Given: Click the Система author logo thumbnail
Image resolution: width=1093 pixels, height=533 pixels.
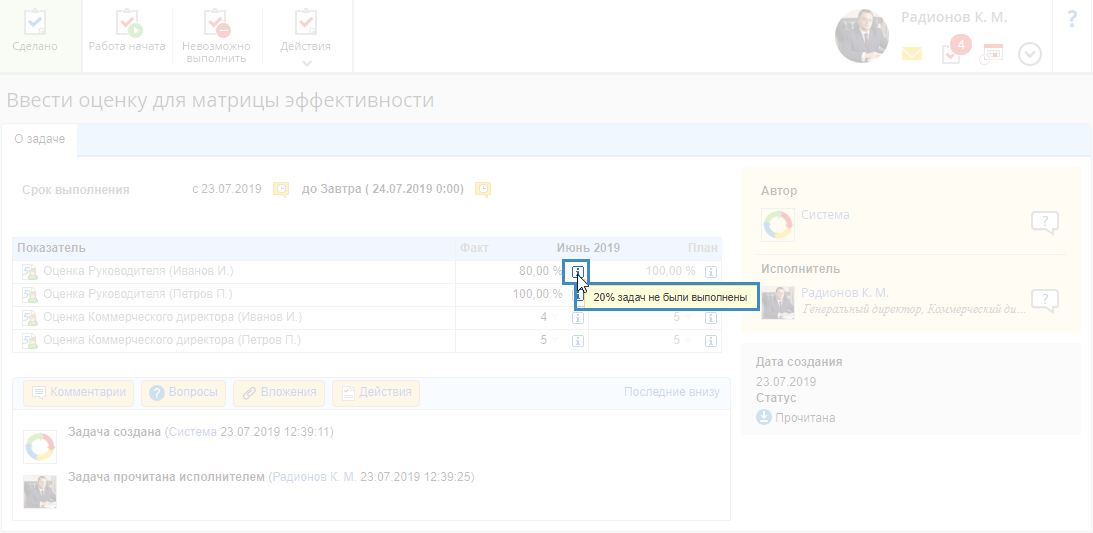Looking at the screenshot, I should click(x=778, y=225).
